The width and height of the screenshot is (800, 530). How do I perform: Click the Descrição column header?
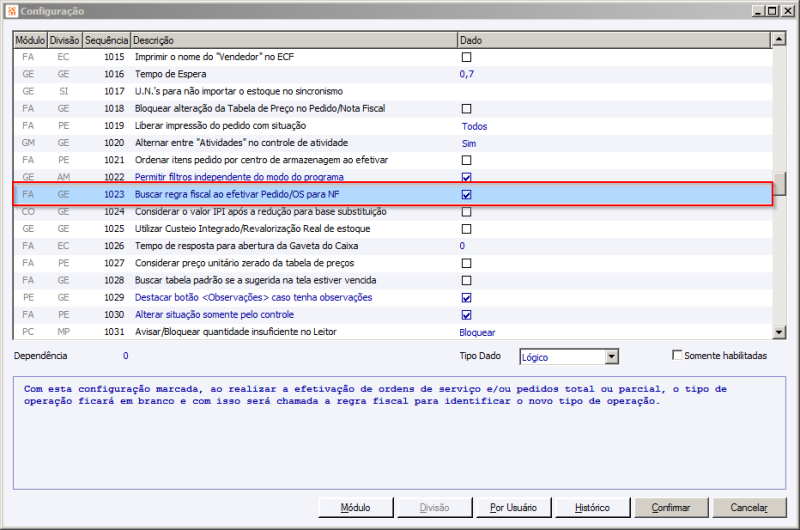pyautogui.click(x=294, y=40)
